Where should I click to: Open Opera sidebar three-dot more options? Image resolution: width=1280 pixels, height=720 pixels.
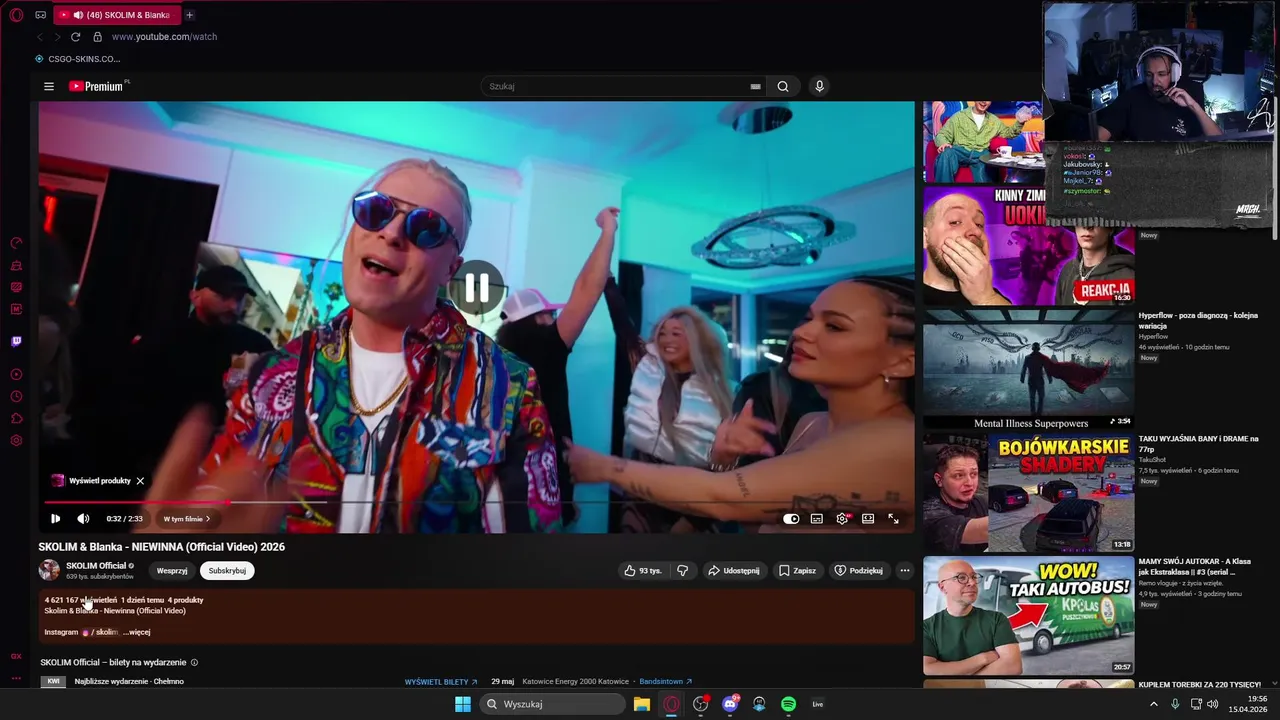[16, 678]
